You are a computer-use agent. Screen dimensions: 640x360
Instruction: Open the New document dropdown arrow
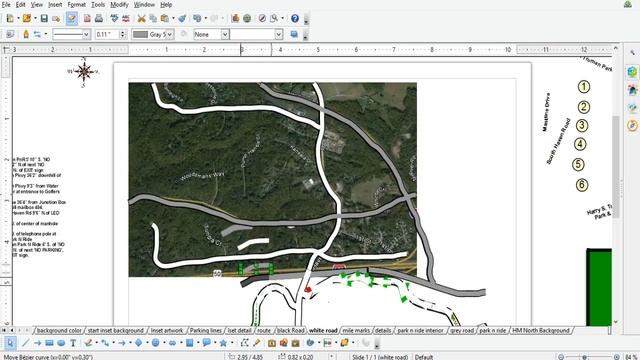click(18, 18)
